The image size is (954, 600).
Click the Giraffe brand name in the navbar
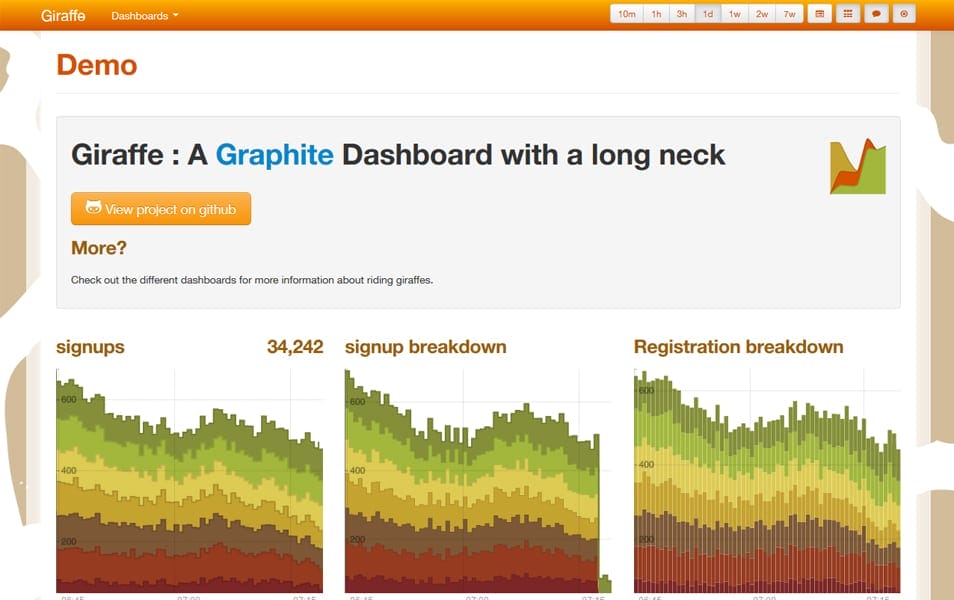click(x=62, y=15)
